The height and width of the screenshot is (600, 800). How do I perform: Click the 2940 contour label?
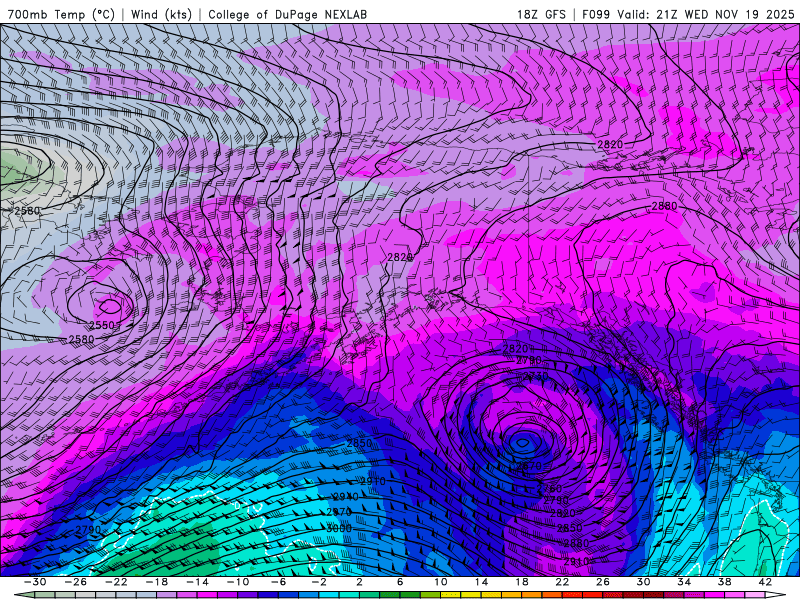pos(345,496)
